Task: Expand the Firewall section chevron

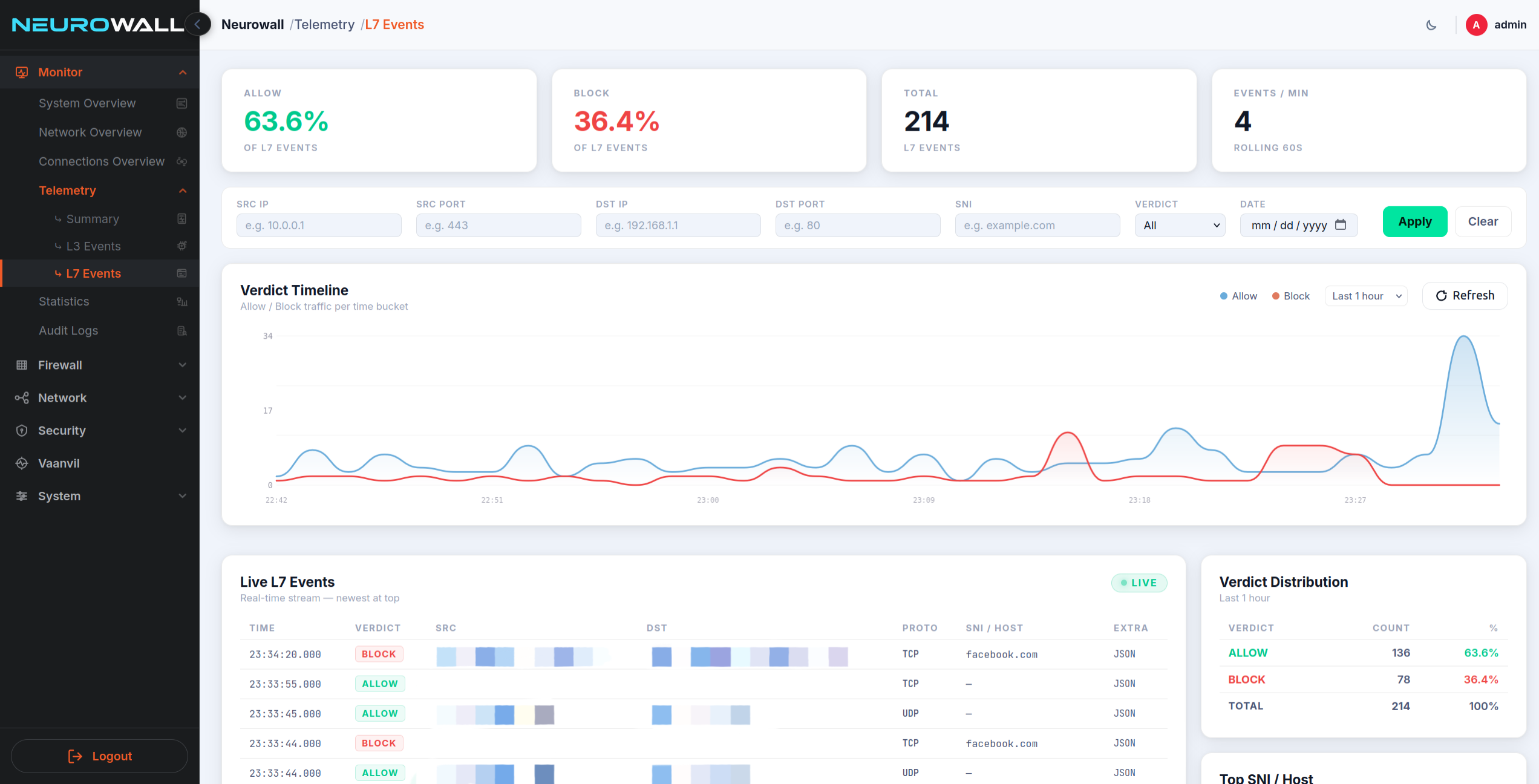Action: tap(183, 365)
